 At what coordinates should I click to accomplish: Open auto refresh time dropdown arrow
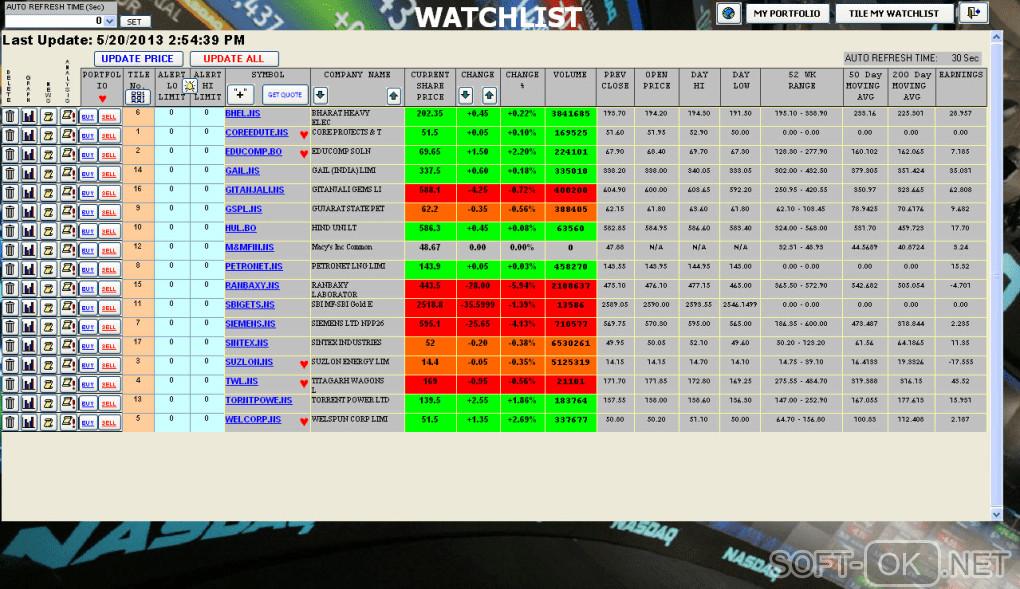(110, 21)
